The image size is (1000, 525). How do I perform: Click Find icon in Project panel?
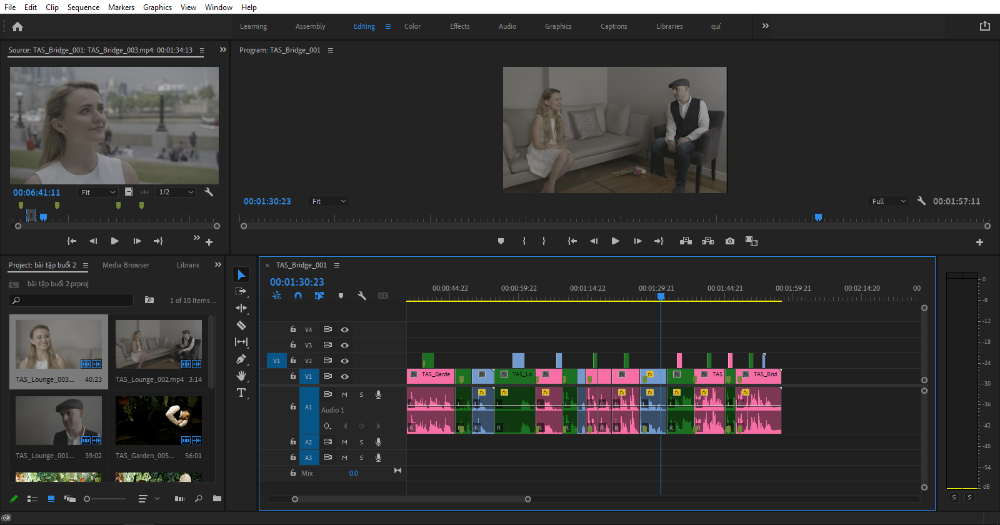click(x=198, y=498)
